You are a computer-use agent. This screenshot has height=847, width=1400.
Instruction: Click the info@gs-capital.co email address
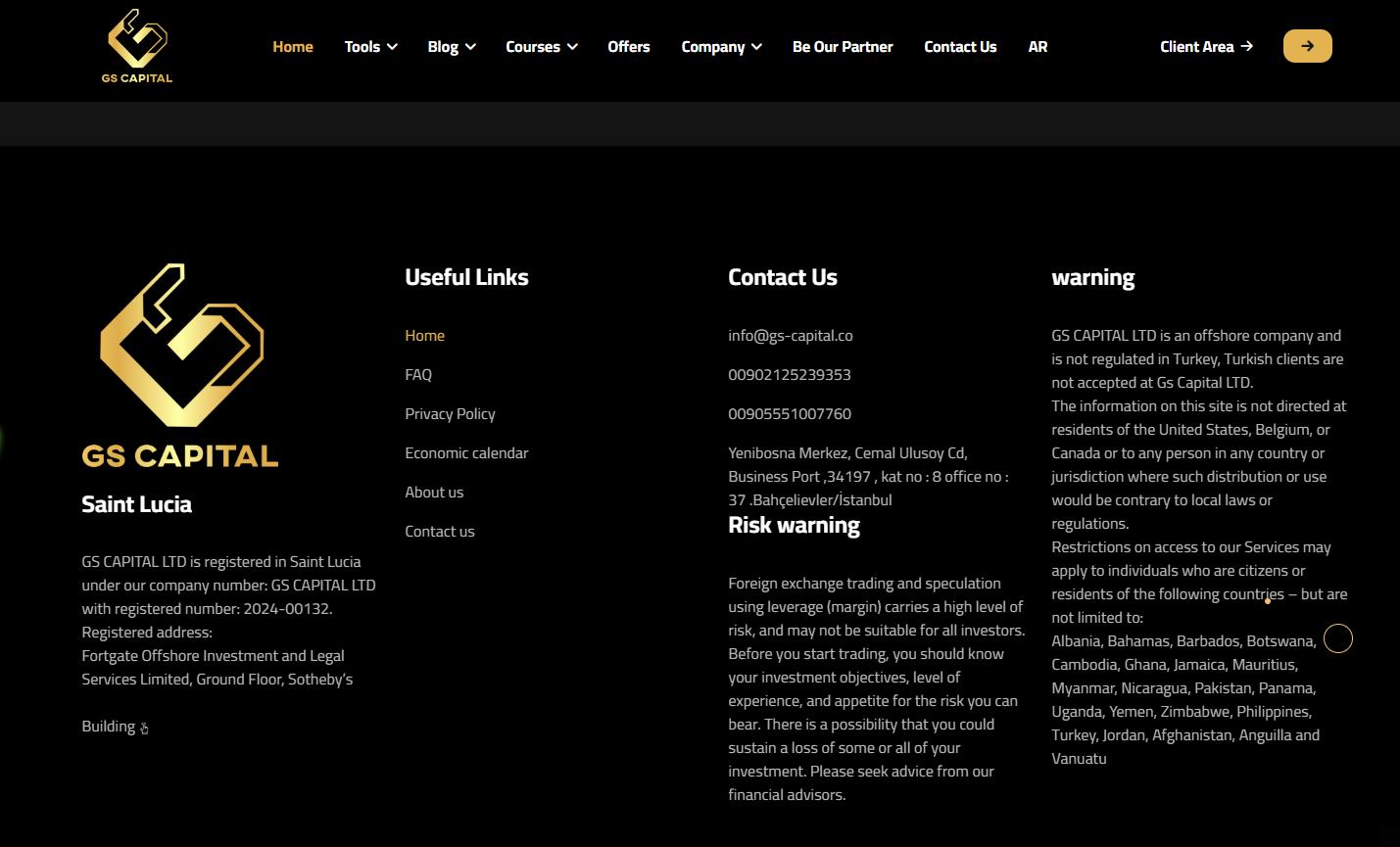click(x=791, y=335)
